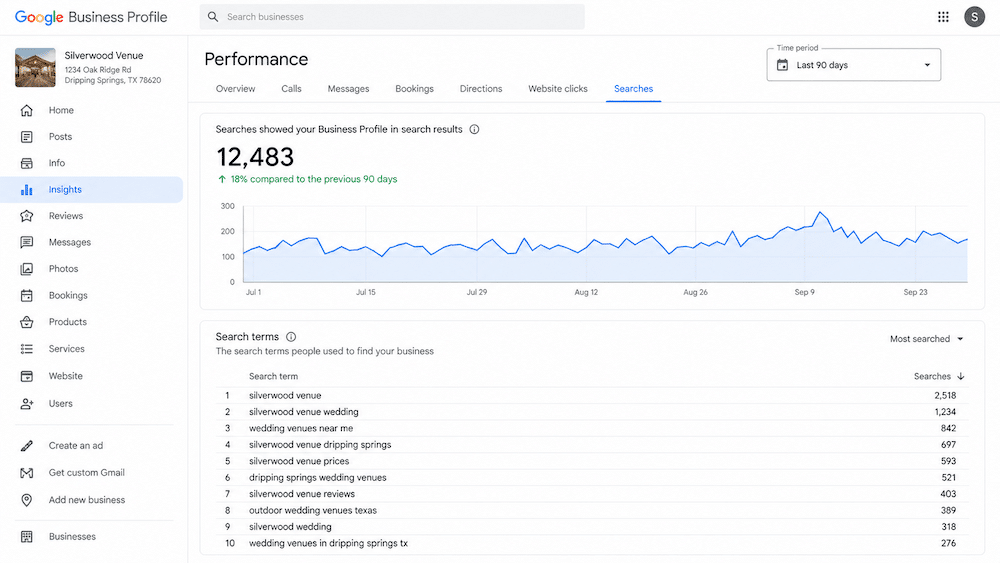This screenshot has width=1000, height=563.
Task: Select the Website clicks tab
Action: point(558,89)
